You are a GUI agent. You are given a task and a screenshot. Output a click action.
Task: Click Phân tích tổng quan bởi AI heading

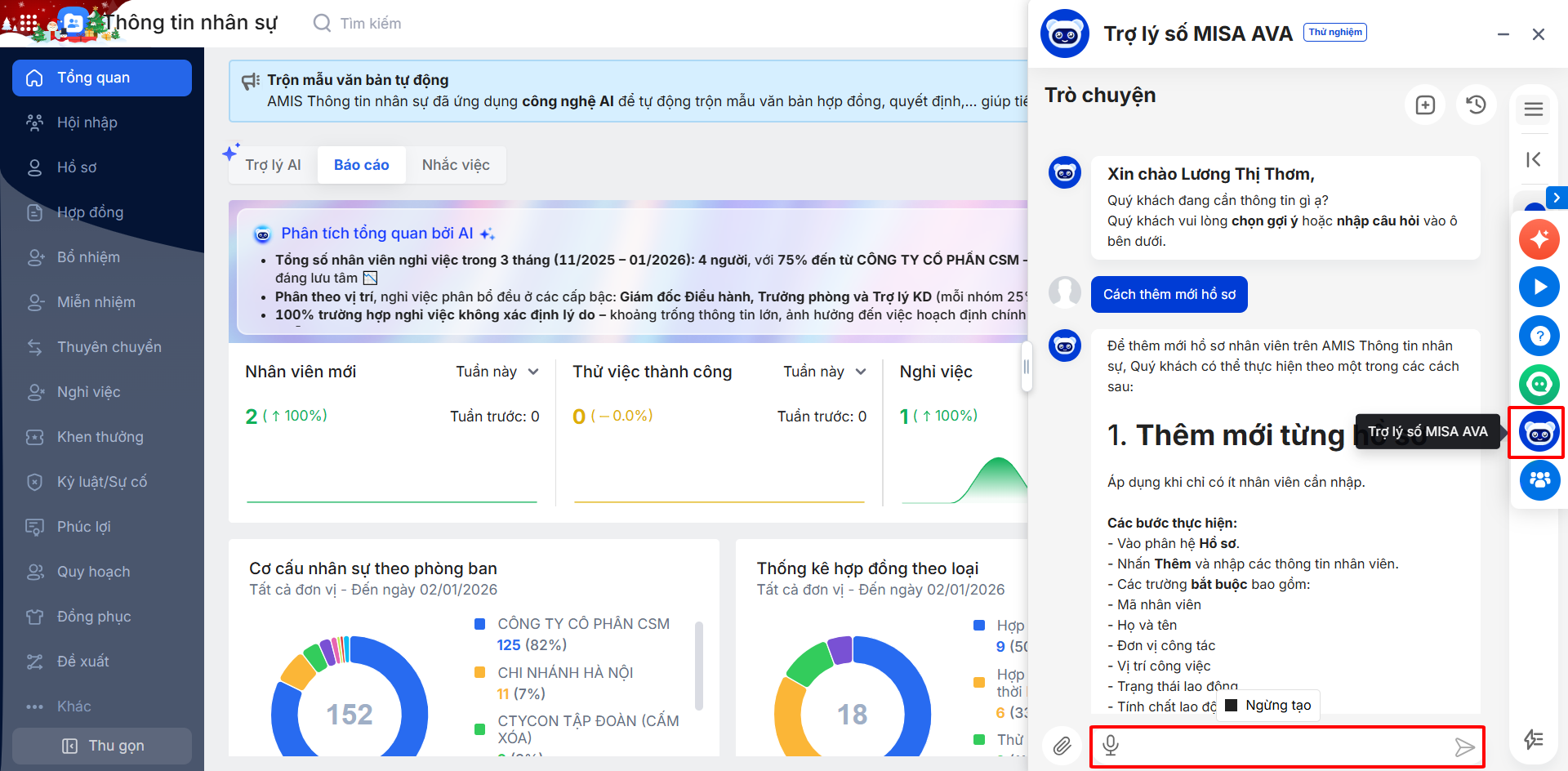click(377, 234)
